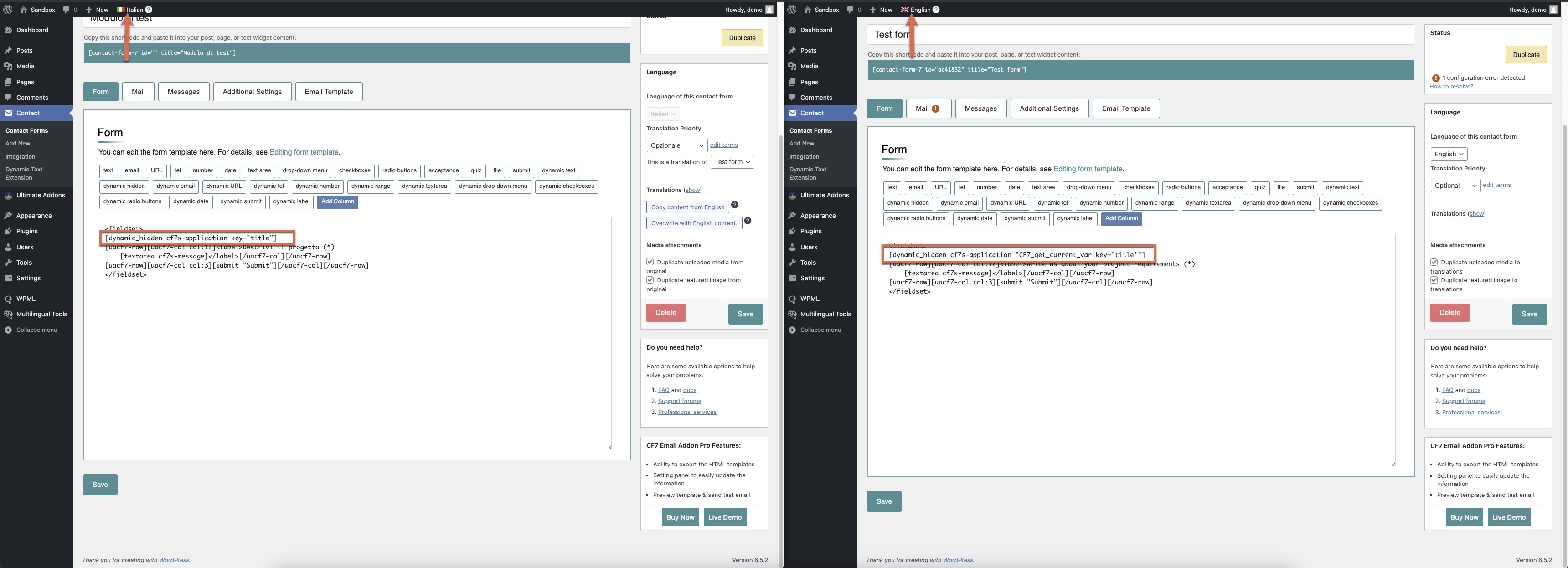Toggle Duplicate uploaded media from original checkbox
1568x568 pixels.
[x=650, y=262]
